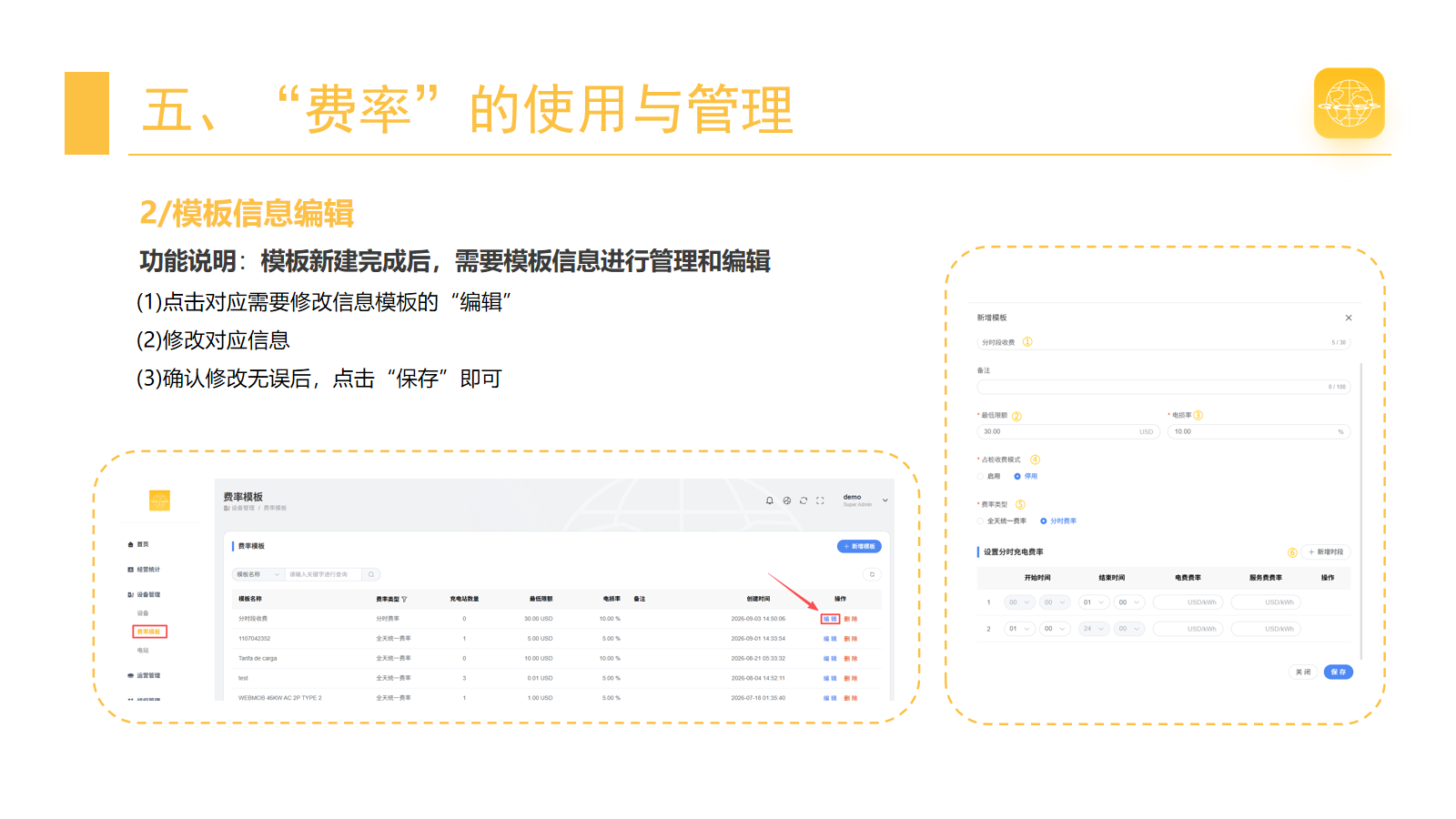Close the 新增模板 dialog with X

pyautogui.click(x=1349, y=318)
